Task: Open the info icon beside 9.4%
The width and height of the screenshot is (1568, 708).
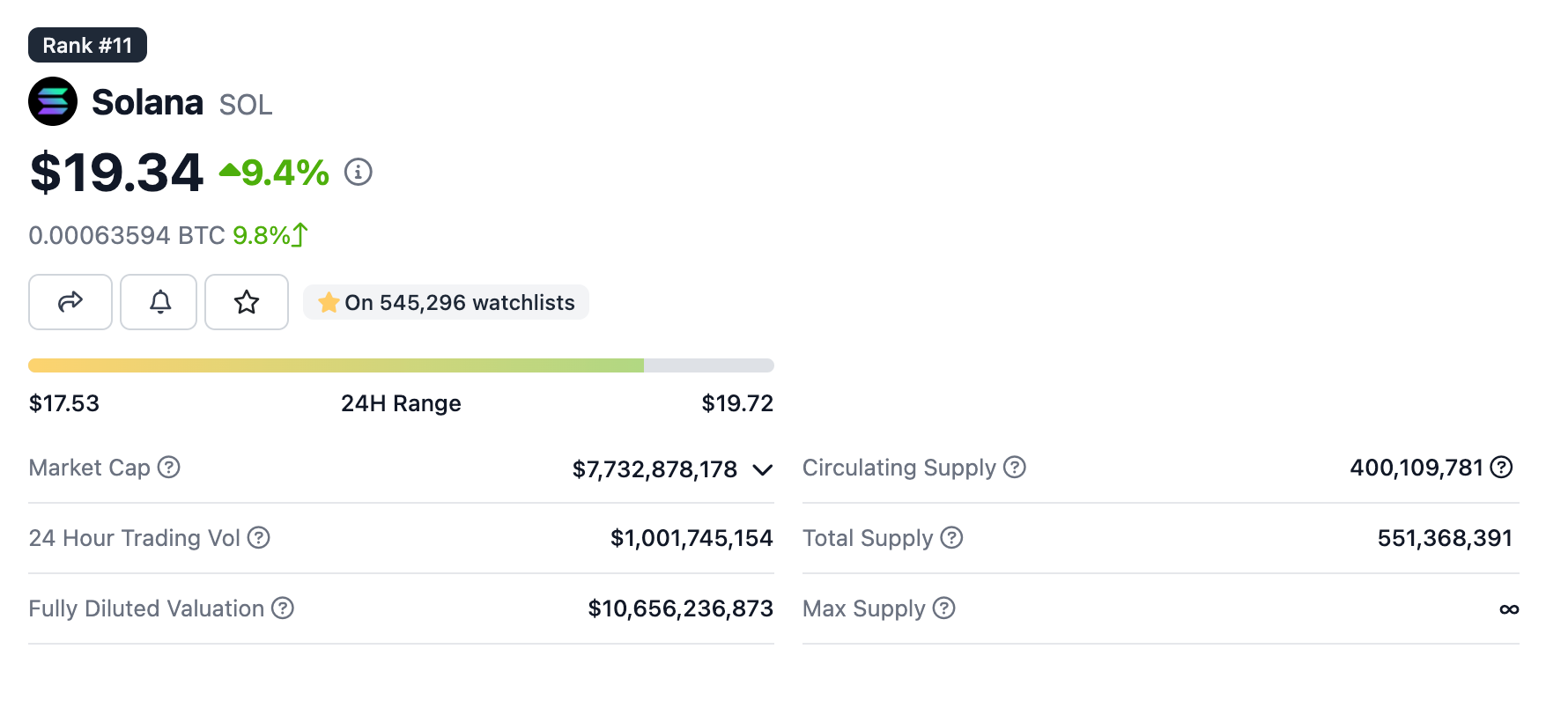Action: pyautogui.click(x=358, y=172)
